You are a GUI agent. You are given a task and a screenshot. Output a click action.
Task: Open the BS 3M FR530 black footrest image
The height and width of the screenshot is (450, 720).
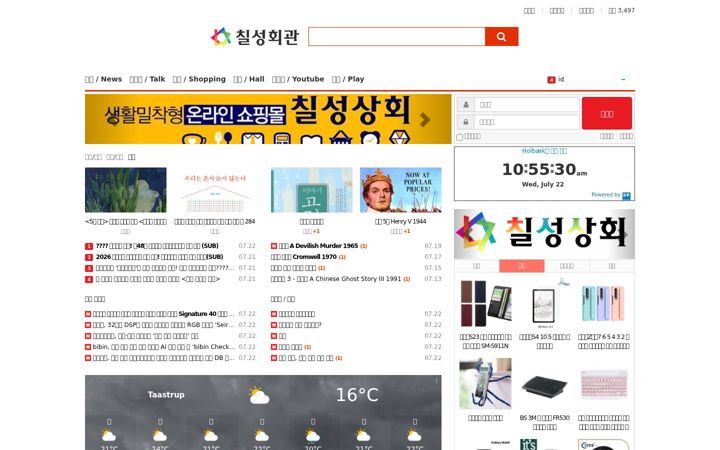pos(545,384)
